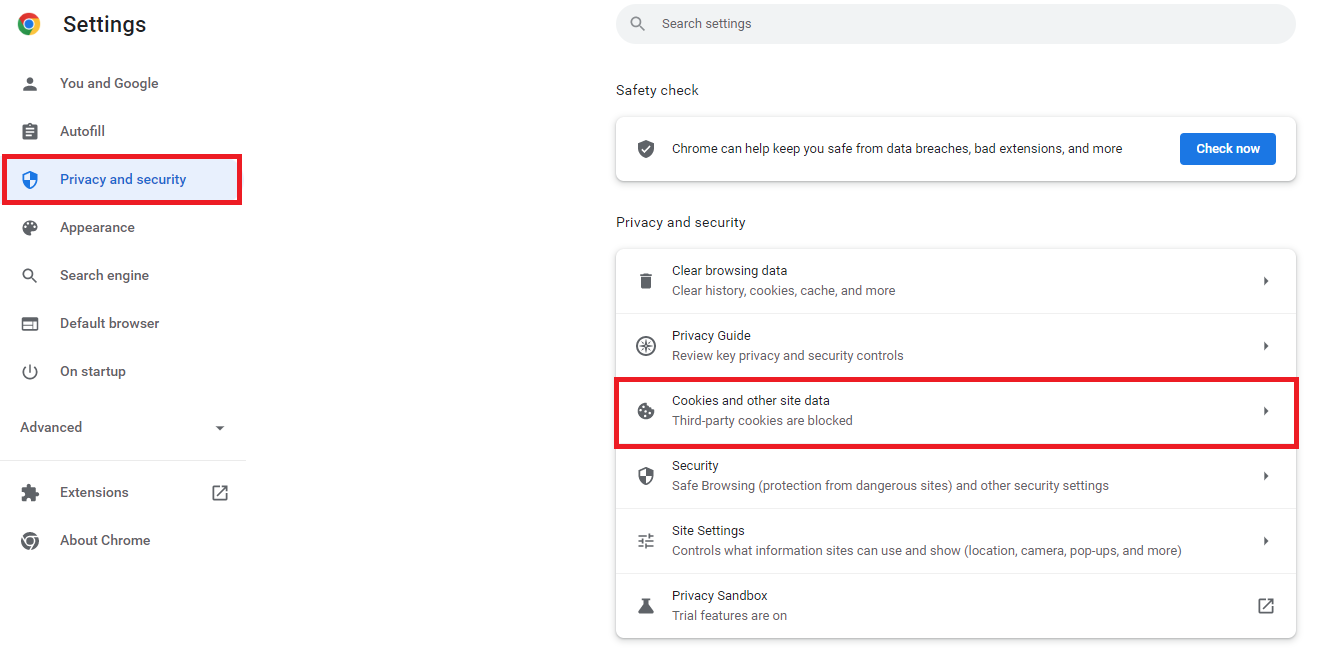
Task: Click the Privacy Guide compass icon
Action: point(646,346)
